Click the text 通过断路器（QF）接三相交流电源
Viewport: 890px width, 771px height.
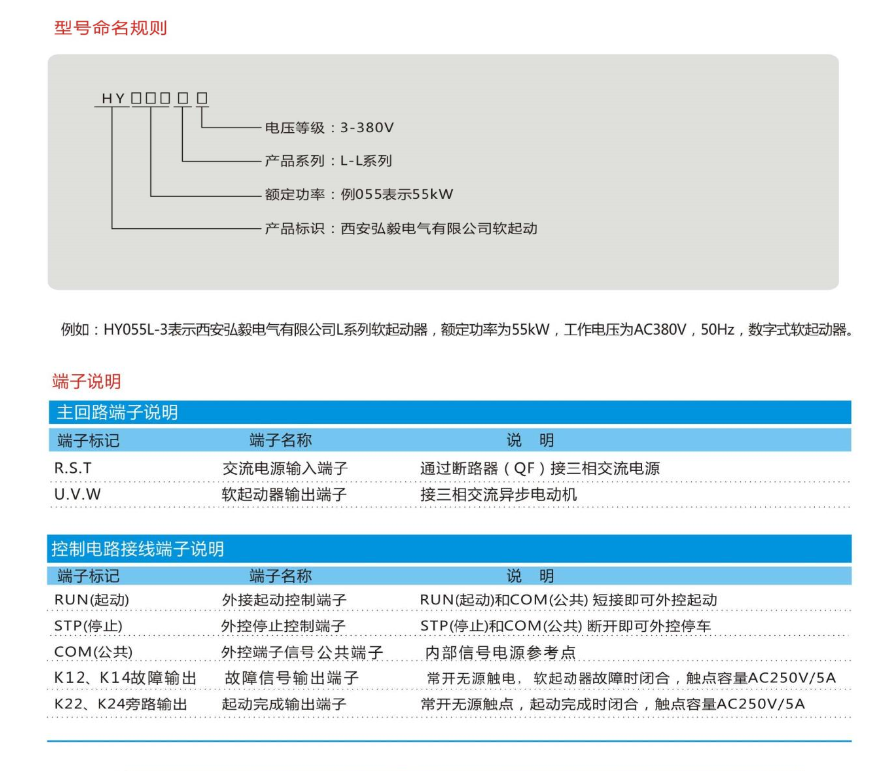(540, 468)
